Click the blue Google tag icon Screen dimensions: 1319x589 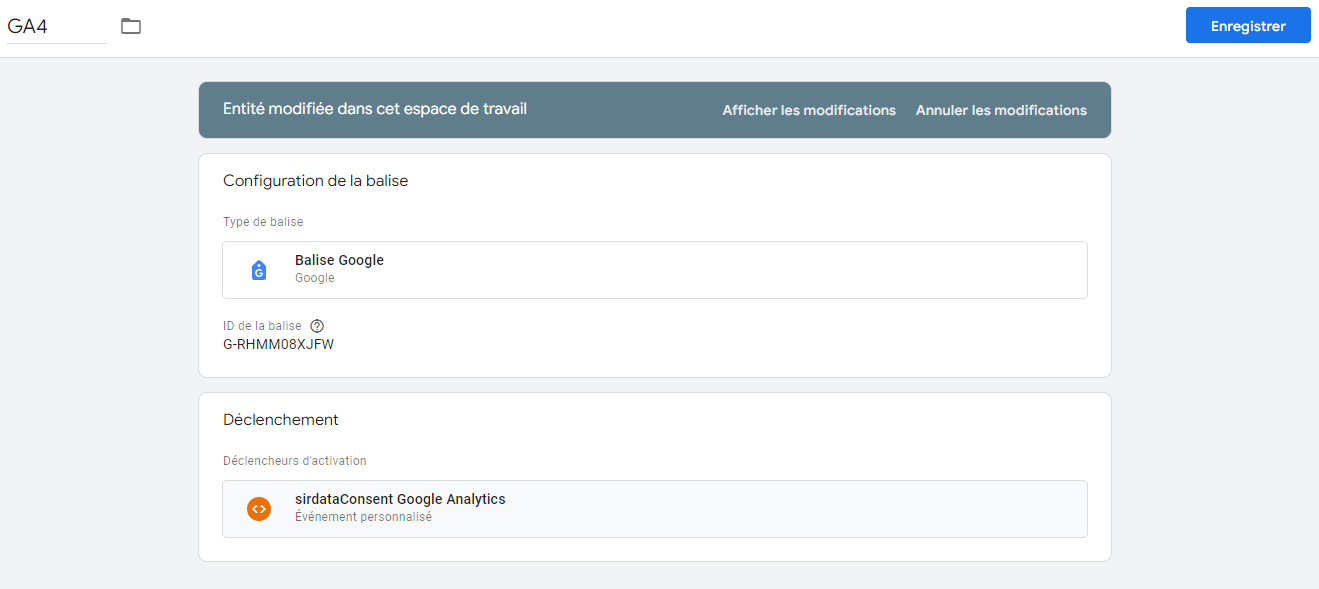click(259, 270)
